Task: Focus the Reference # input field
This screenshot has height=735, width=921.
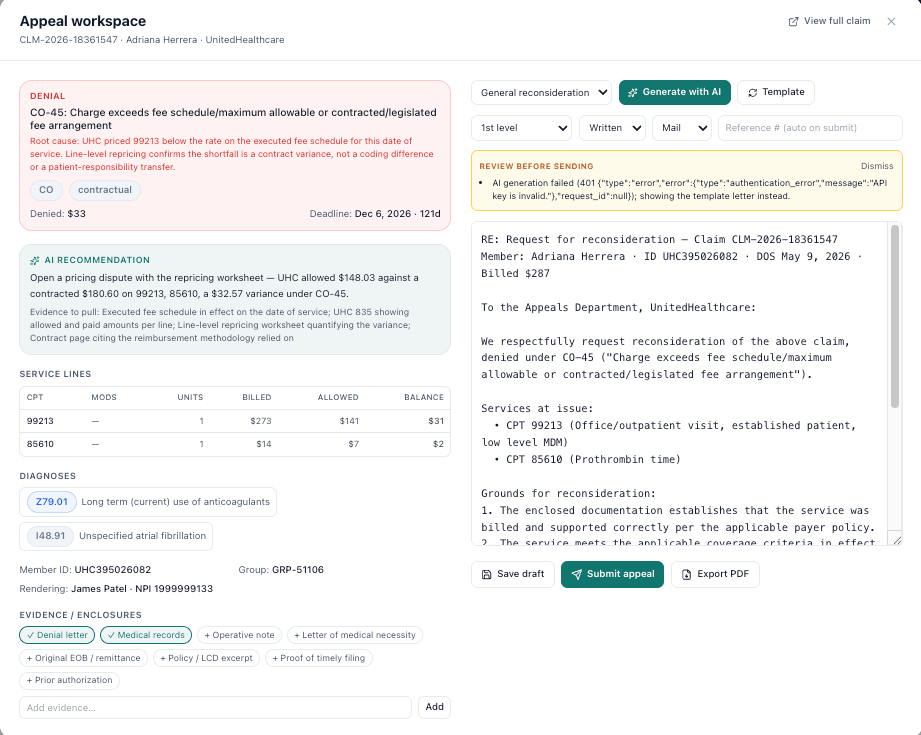Action: click(x=810, y=128)
